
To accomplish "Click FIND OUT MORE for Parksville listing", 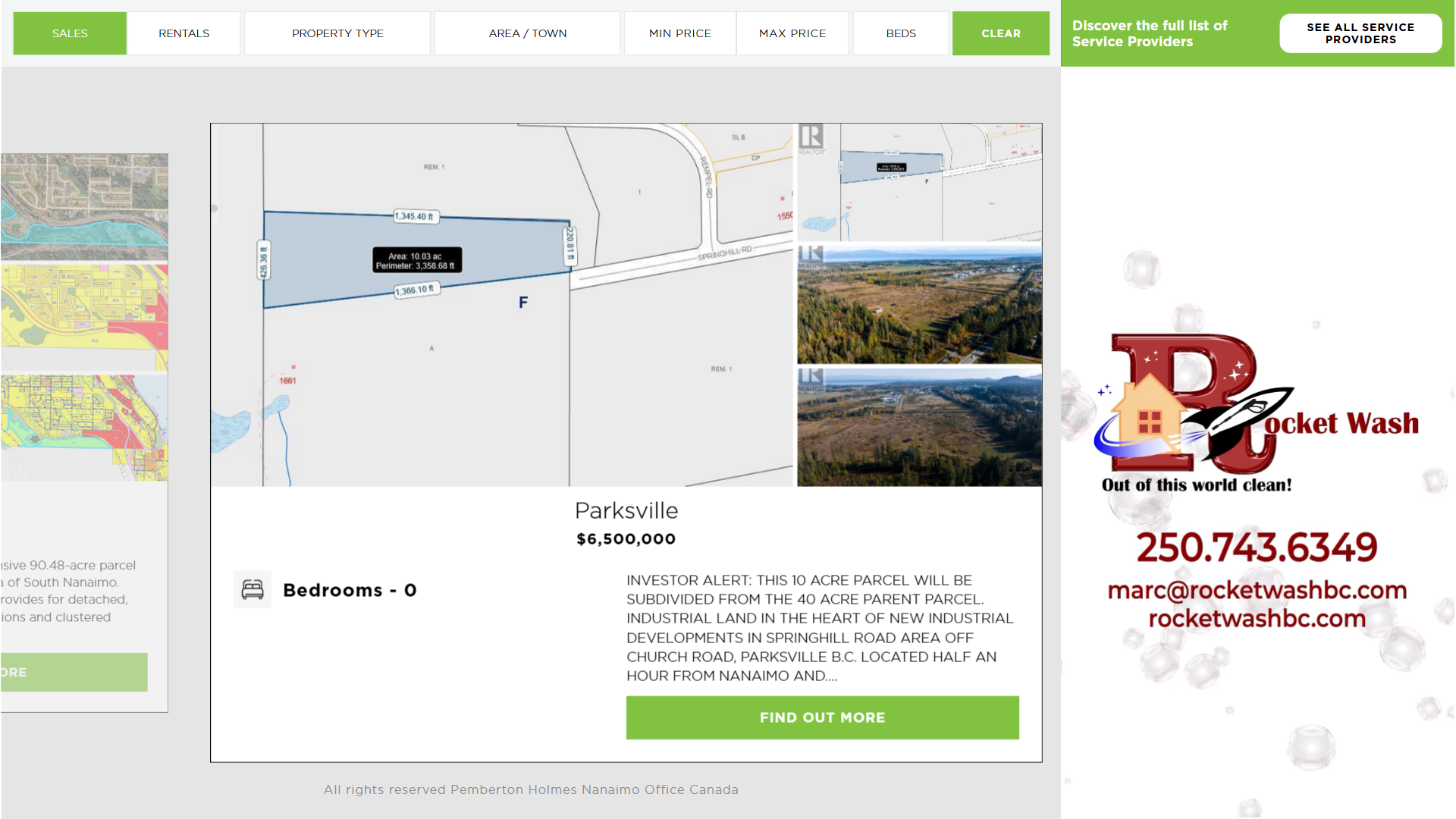I will (822, 717).
